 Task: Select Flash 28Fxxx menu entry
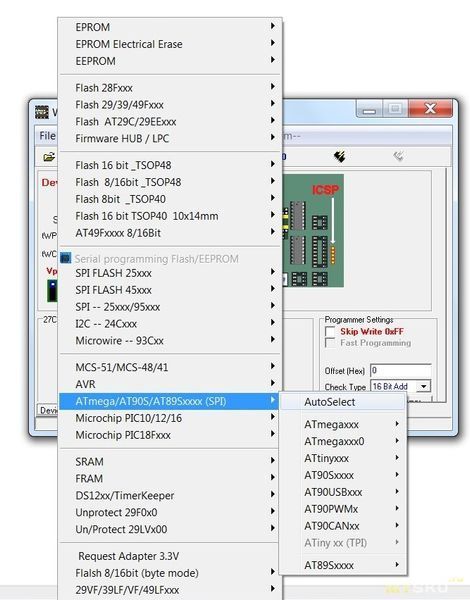[170, 88]
